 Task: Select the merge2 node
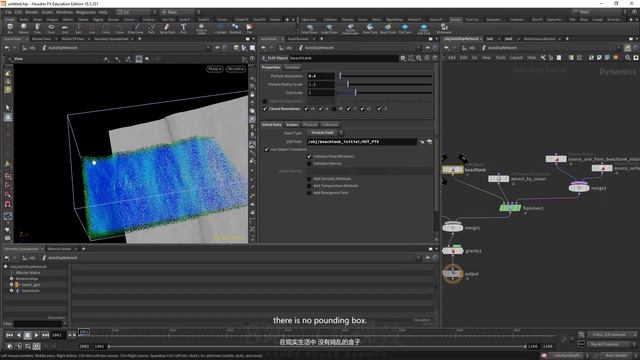[579, 188]
